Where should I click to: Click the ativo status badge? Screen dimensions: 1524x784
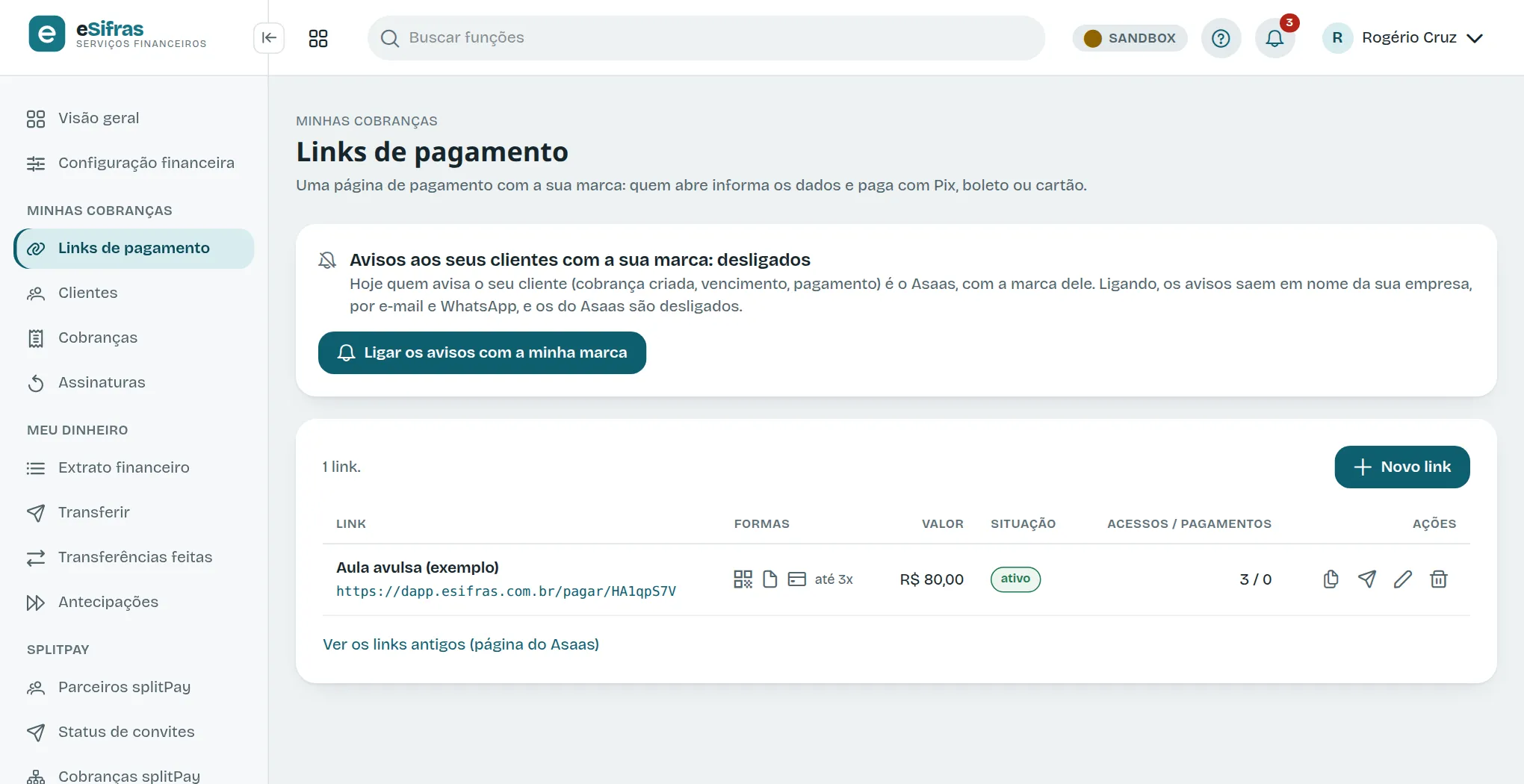(1015, 579)
